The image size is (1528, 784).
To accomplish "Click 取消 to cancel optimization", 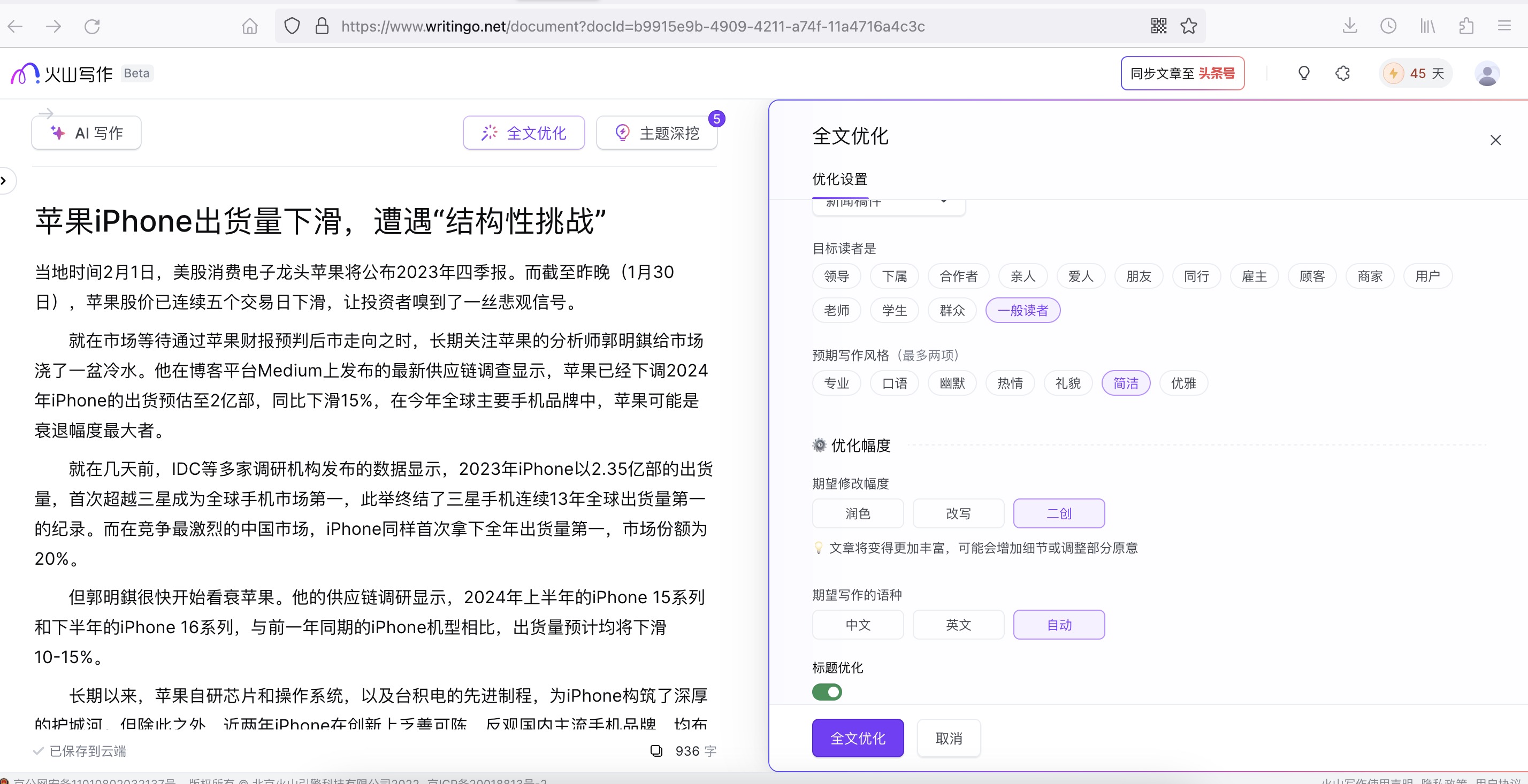I will click(x=949, y=738).
